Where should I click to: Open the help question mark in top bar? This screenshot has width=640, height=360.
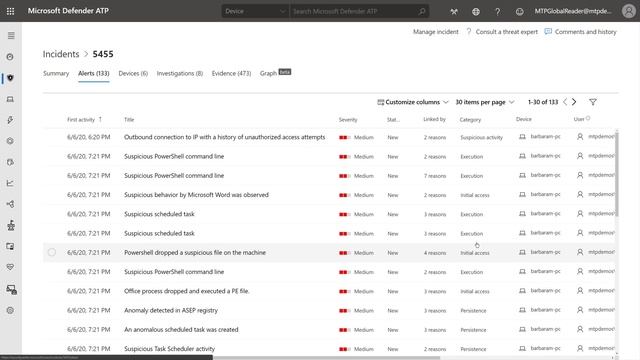498,12
